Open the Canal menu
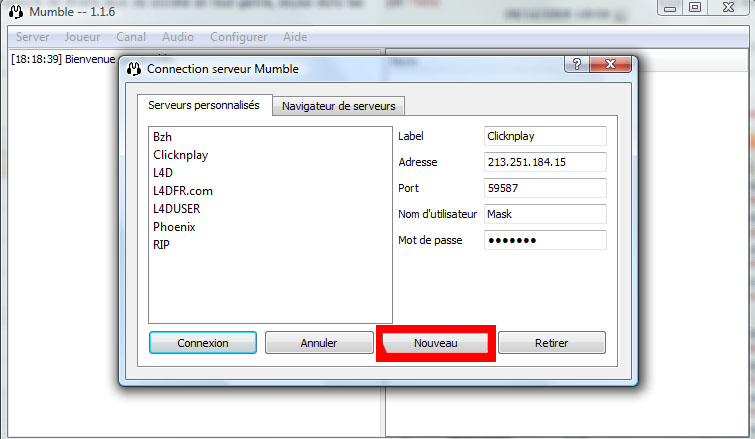 pos(130,37)
